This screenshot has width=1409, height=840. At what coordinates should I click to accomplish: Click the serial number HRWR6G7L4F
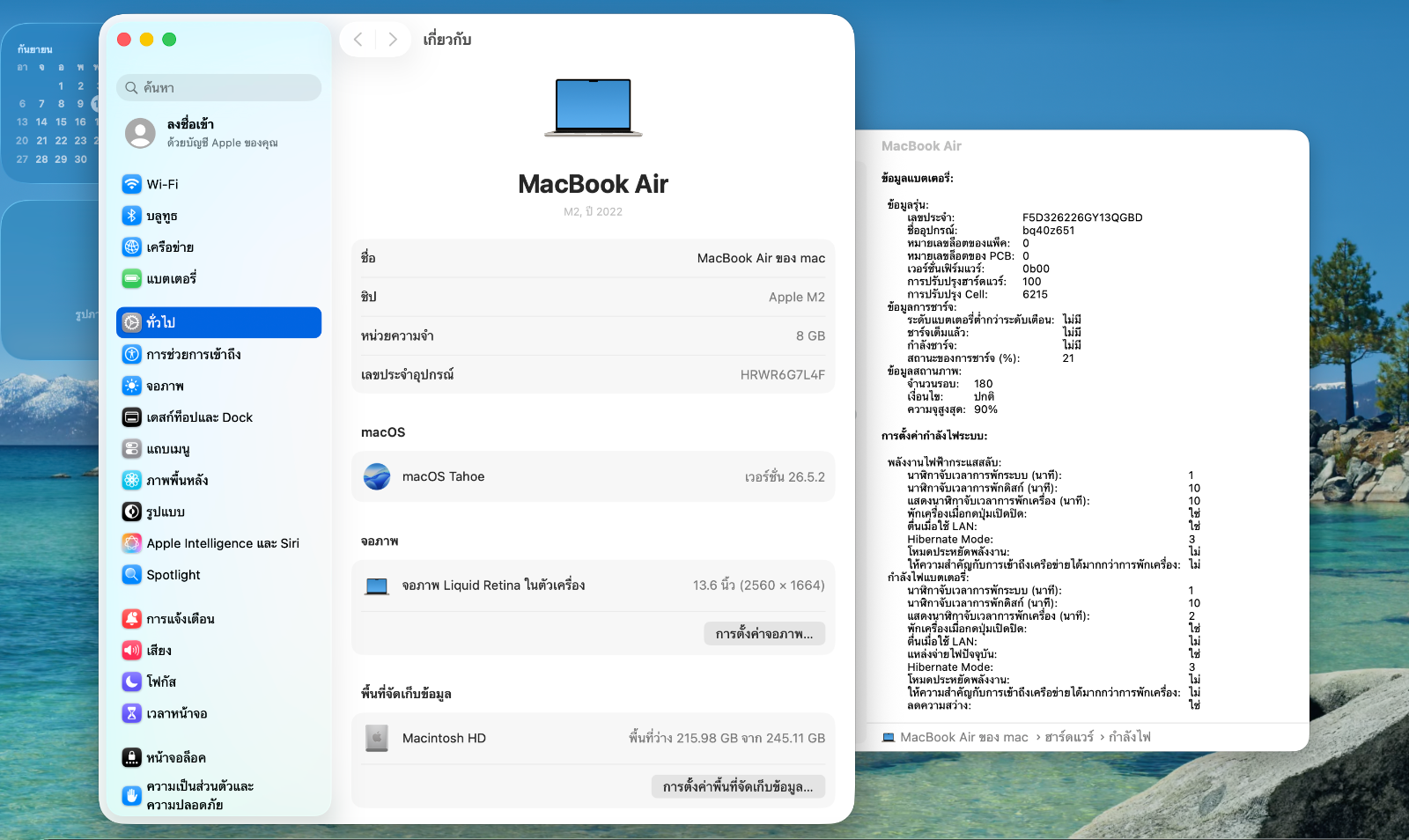point(783,374)
